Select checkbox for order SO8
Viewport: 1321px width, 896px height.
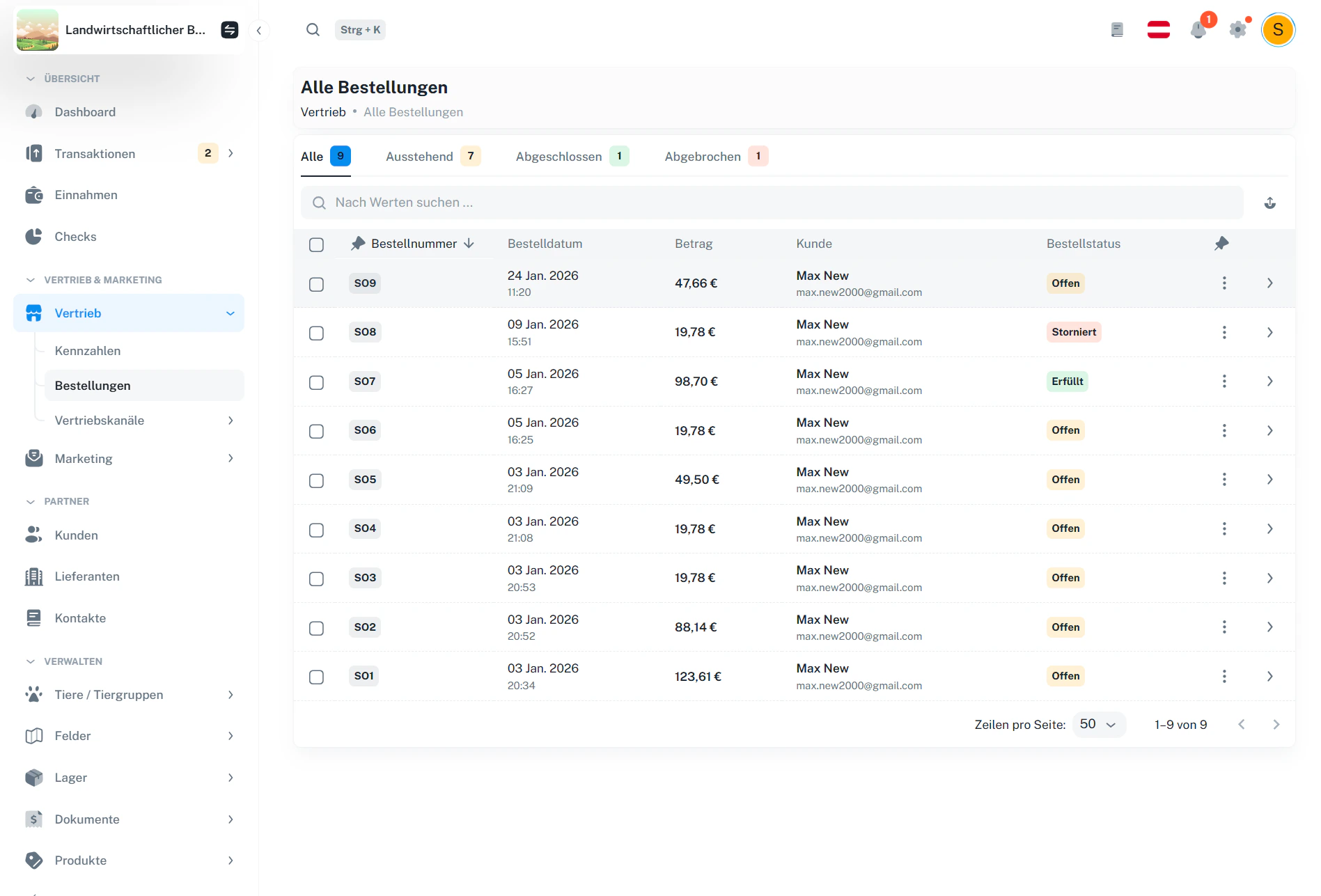click(x=316, y=333)
